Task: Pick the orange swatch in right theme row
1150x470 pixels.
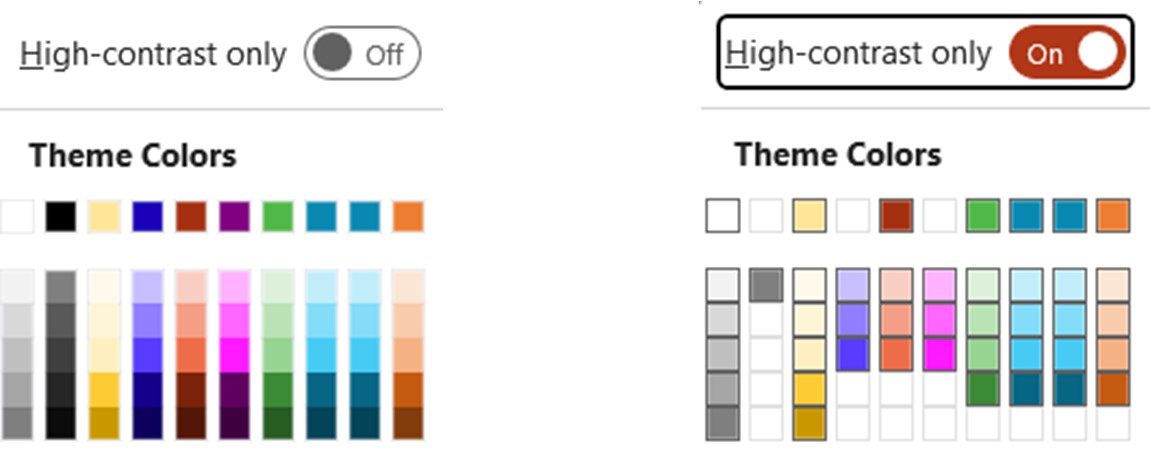Action: [x=1113, y=216]
